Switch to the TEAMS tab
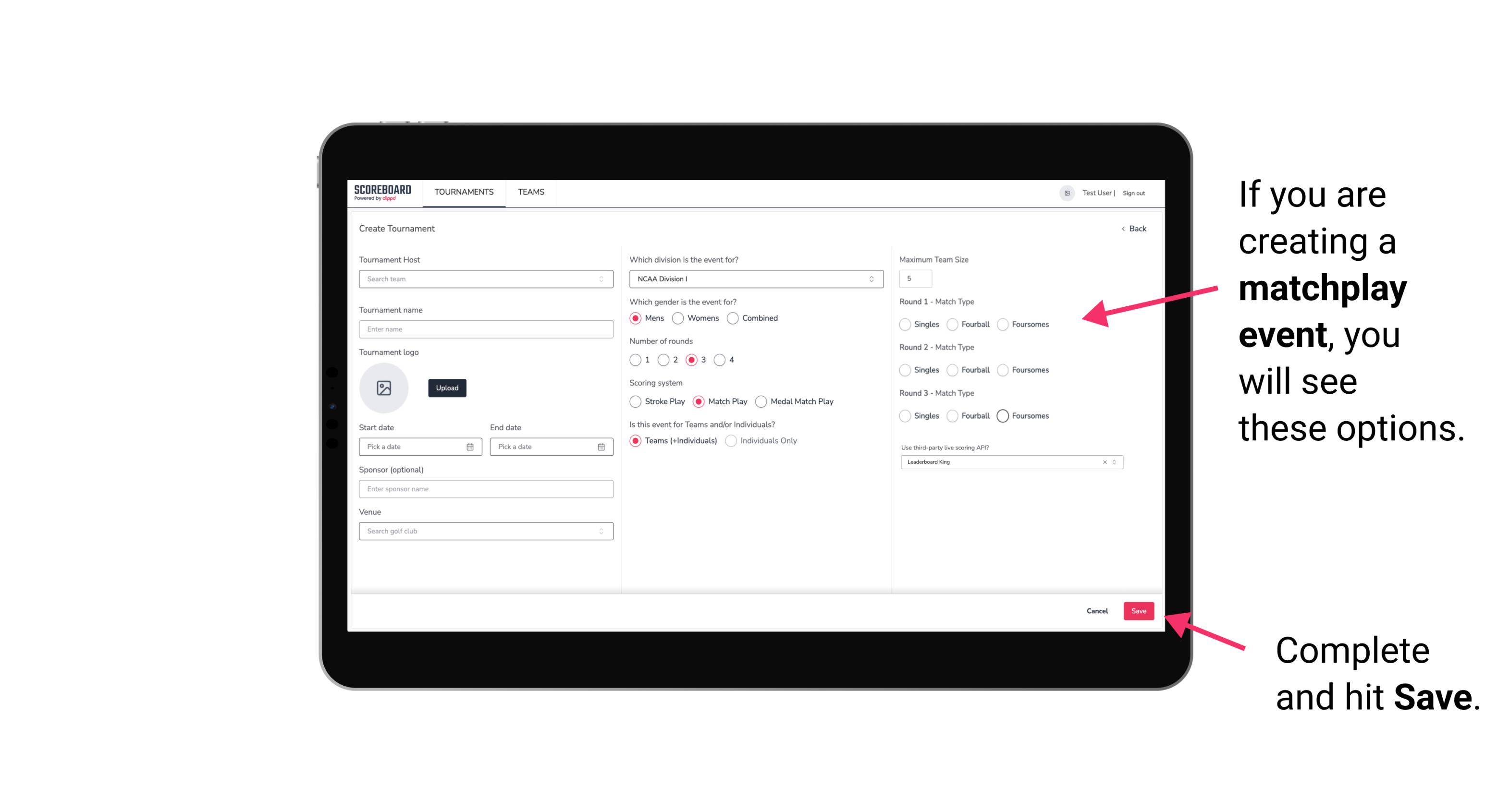The width and height of the screenshot is (1510, 812). [530, 192]
